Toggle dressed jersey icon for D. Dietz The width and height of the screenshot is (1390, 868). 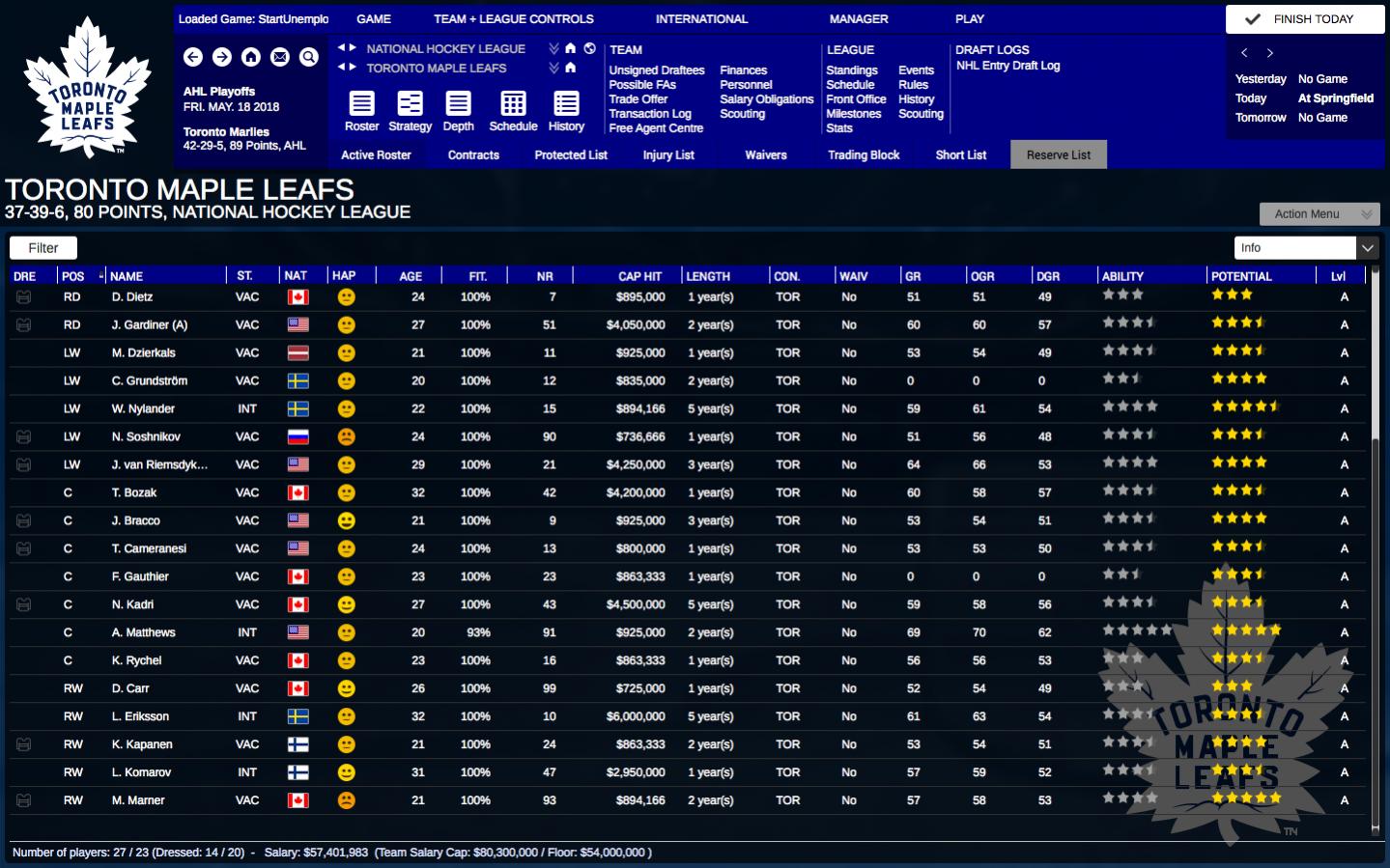click(x=24, y=297)
